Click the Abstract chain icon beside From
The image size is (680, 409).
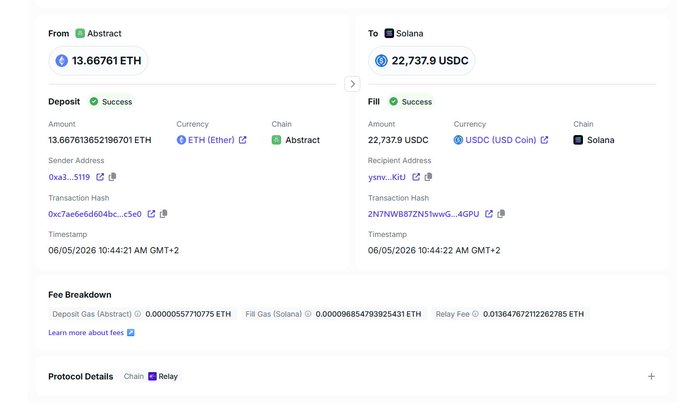(x=80, y=33)
